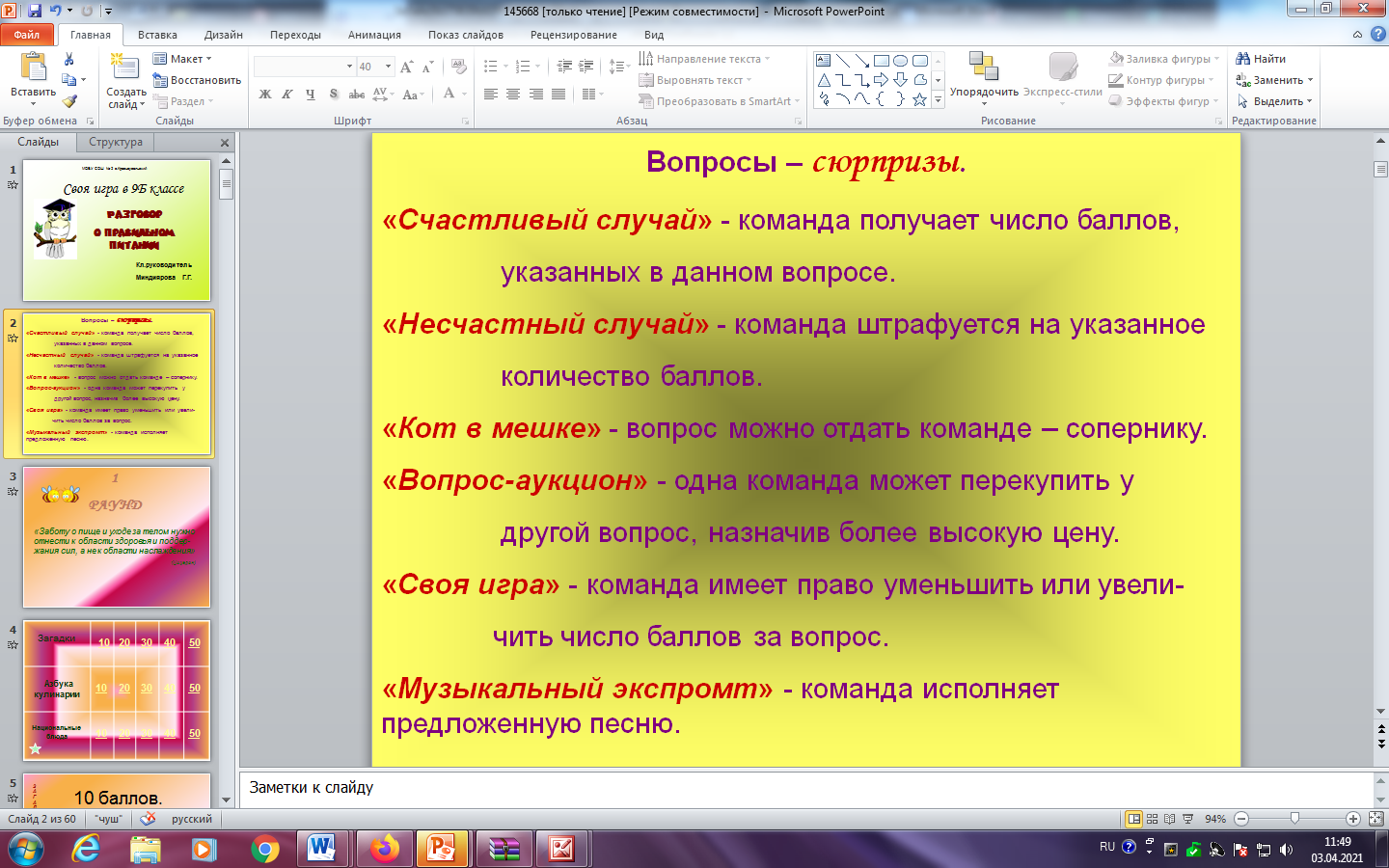1389x868 pixels.
Task: Switch to slide sorter view icon
Action: tap(1152, 819)
